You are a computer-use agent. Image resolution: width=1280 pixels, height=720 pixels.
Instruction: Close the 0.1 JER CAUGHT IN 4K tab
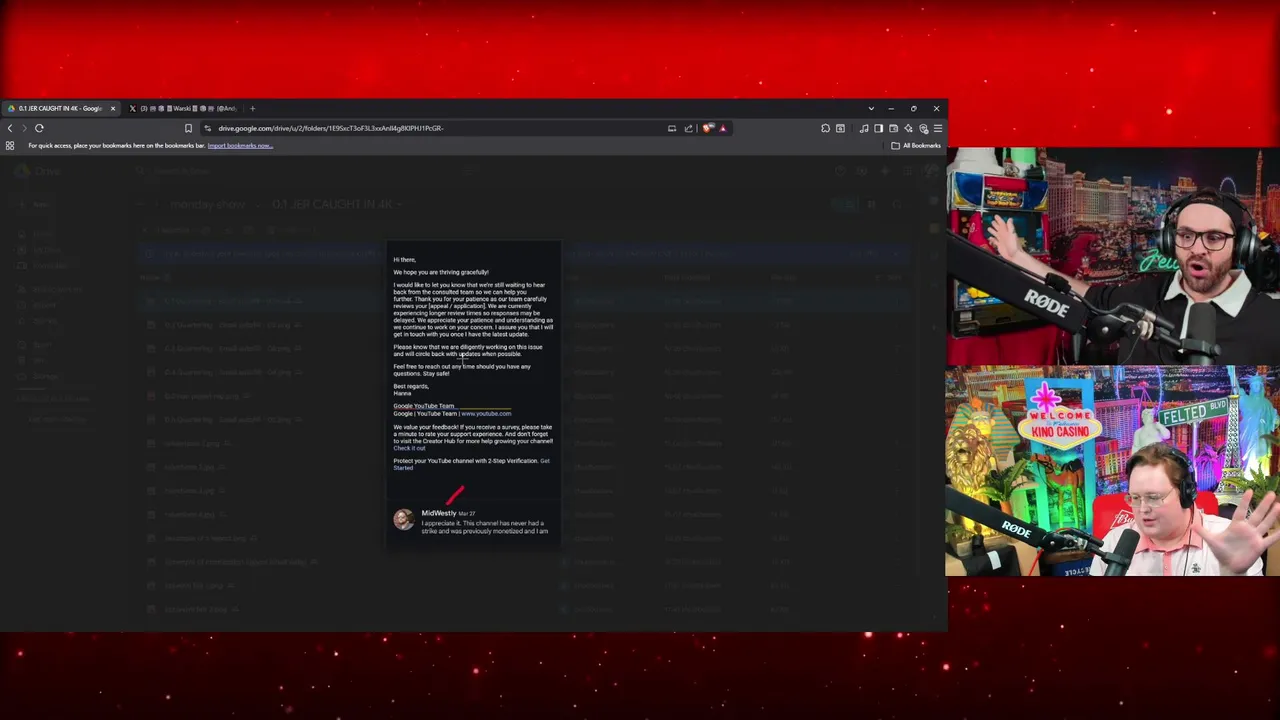(x=112, y=108)
